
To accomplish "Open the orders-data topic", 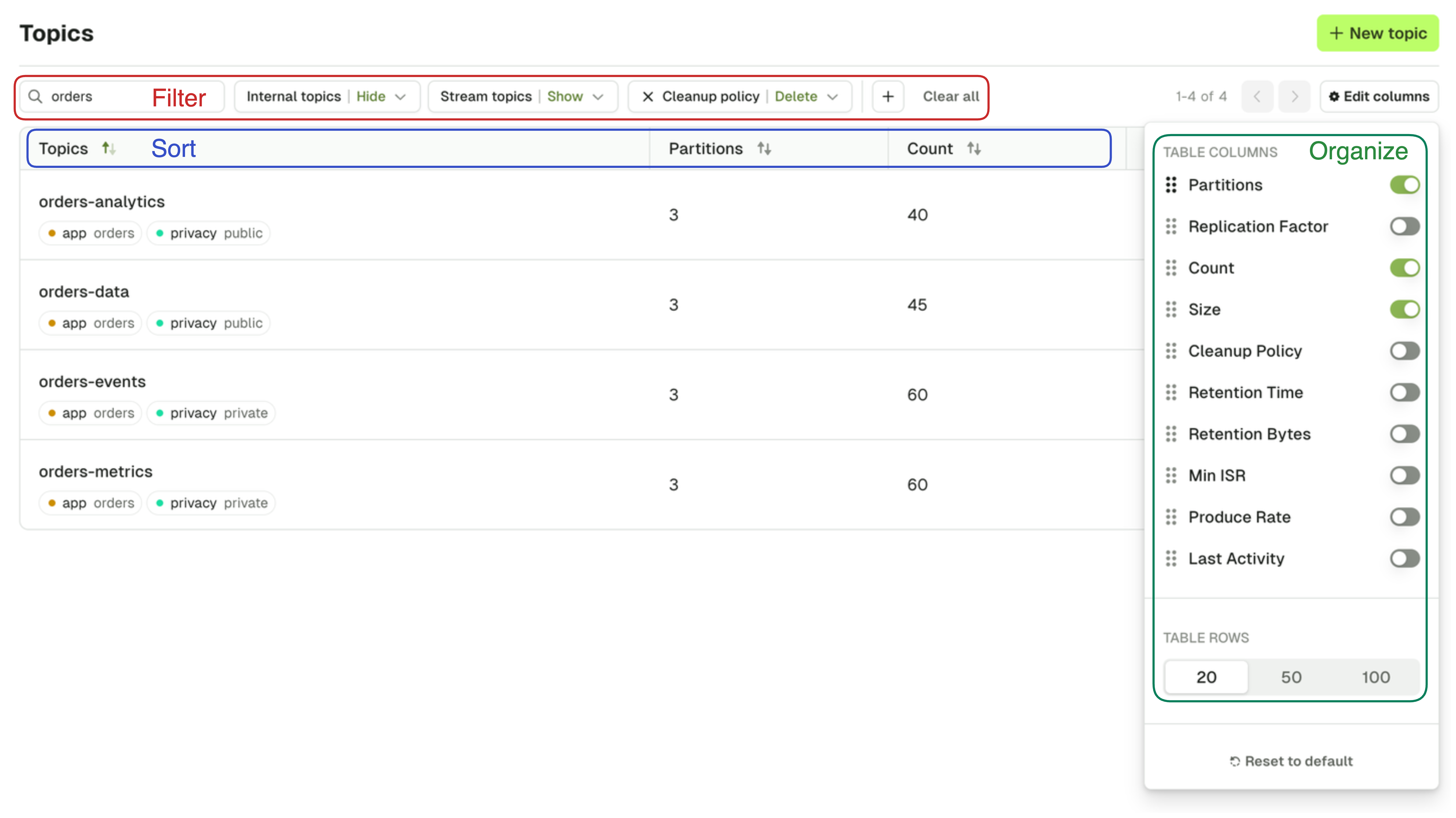I will coord(84,292).
